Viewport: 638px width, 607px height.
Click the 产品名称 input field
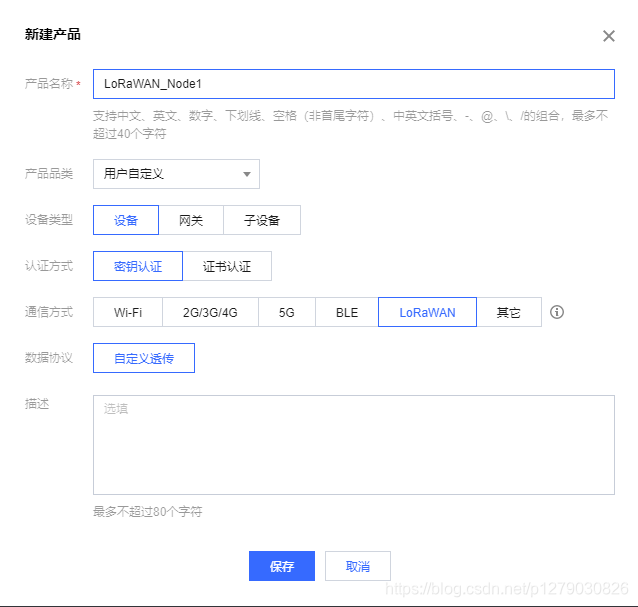354,84
